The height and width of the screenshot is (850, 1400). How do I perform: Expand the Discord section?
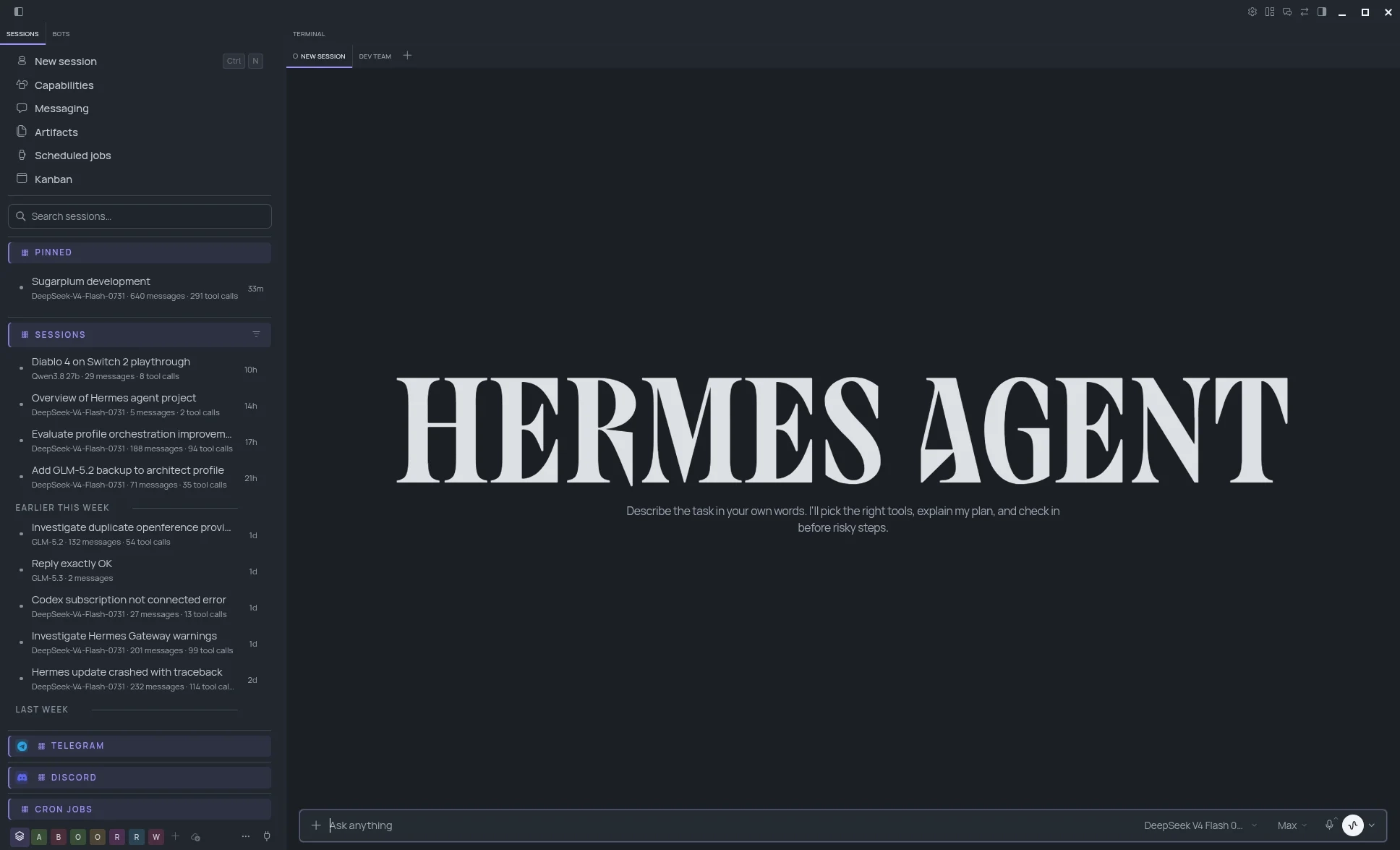point(140,778)
